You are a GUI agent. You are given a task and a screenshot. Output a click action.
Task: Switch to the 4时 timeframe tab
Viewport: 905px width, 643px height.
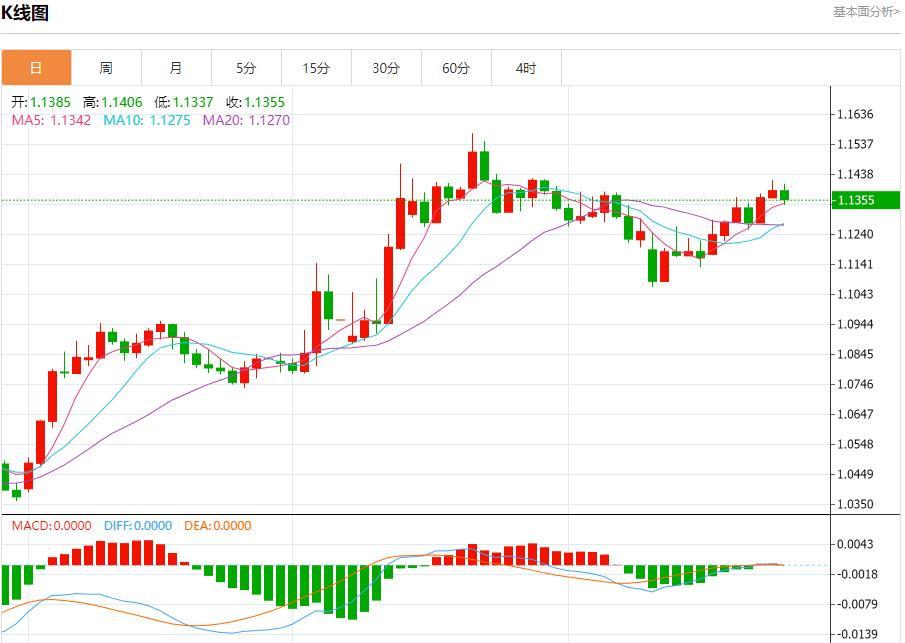pos(526,68)
